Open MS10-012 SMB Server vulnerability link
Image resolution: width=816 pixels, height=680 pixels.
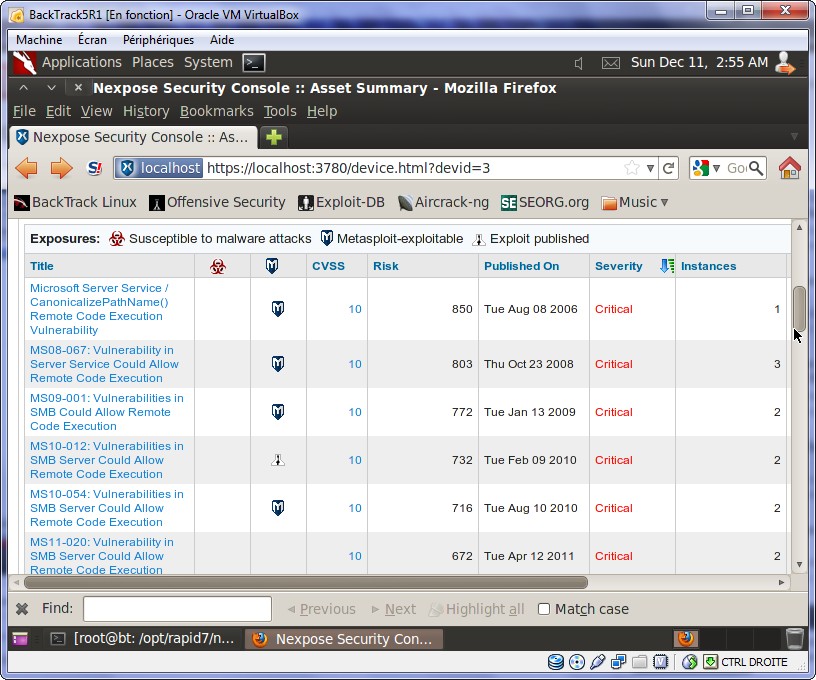(107, 460)
